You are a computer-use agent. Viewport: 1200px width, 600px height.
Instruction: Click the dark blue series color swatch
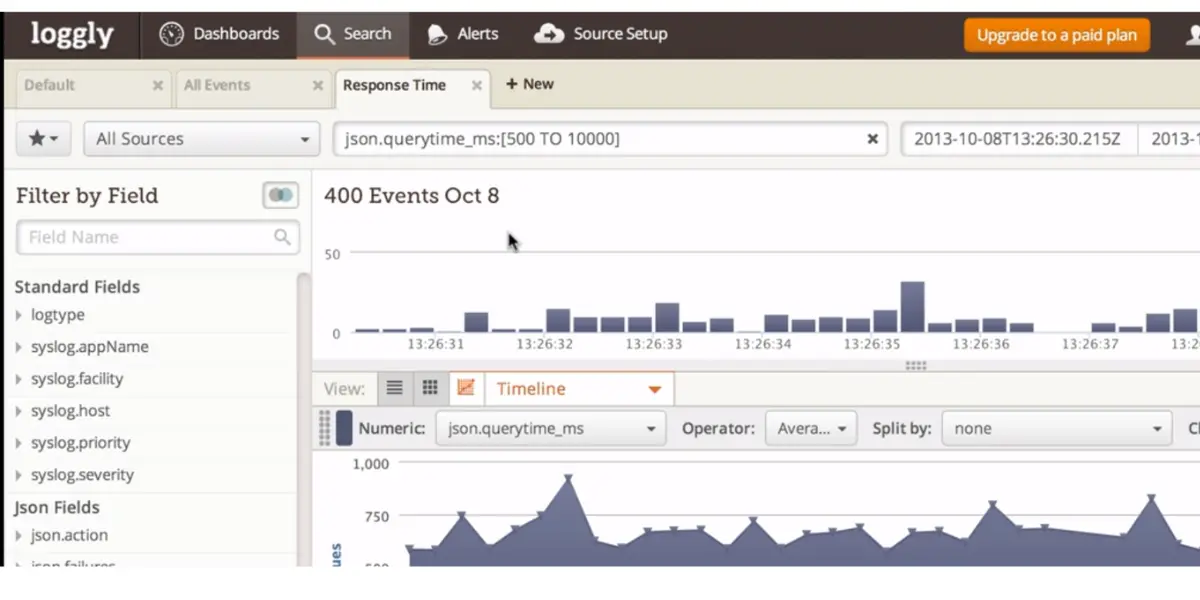344,428
